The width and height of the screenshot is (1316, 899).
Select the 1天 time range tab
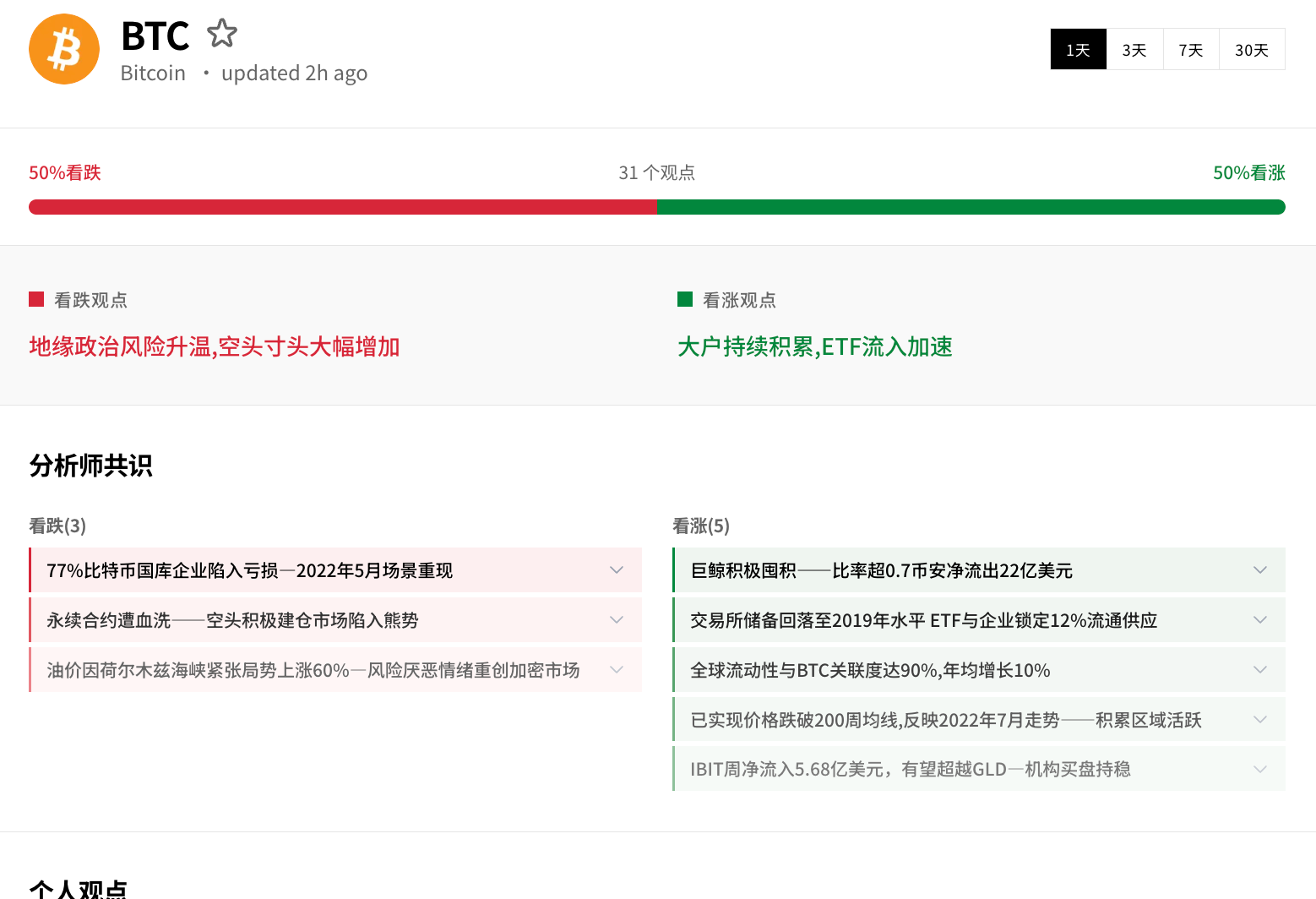coord(1078,50)
